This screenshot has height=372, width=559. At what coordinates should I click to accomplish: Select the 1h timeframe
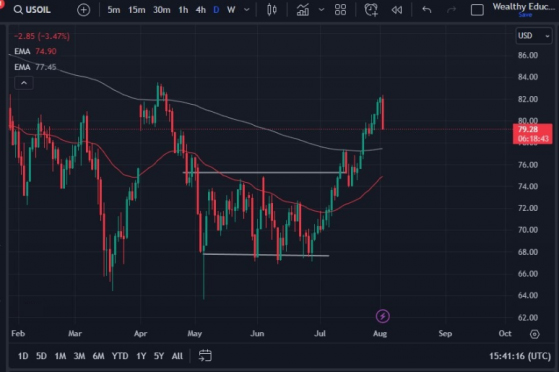click(183, 10)
